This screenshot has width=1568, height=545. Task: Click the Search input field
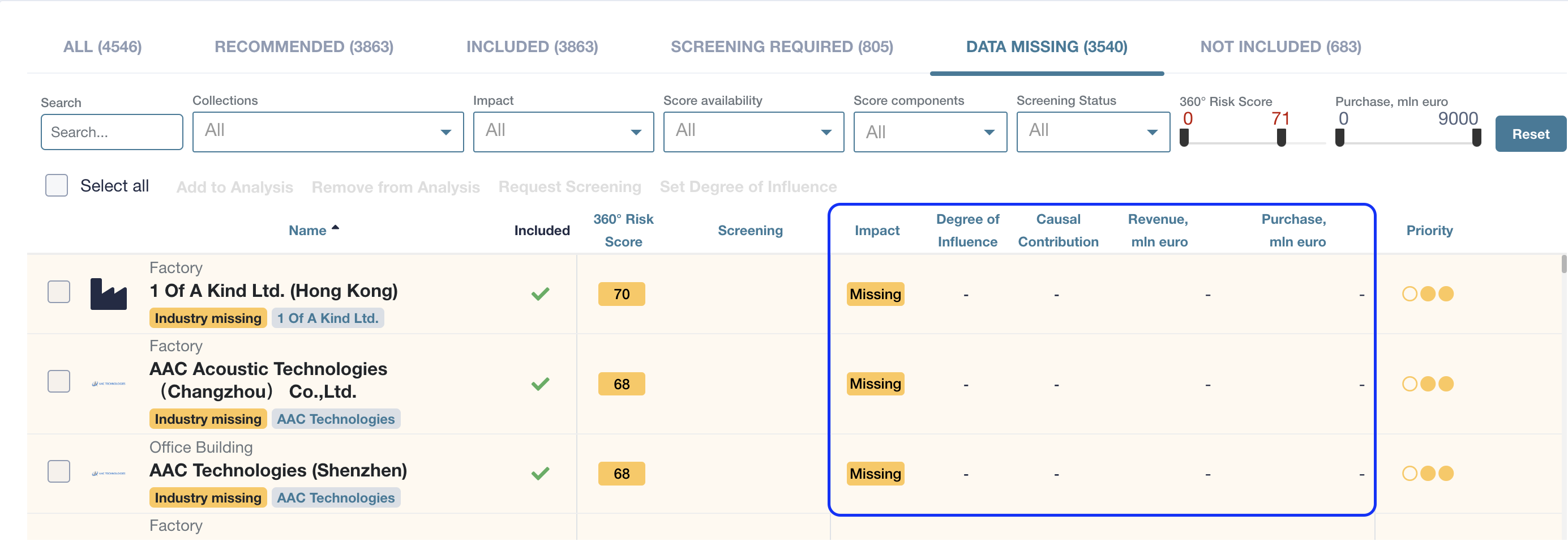pos(112,132)
